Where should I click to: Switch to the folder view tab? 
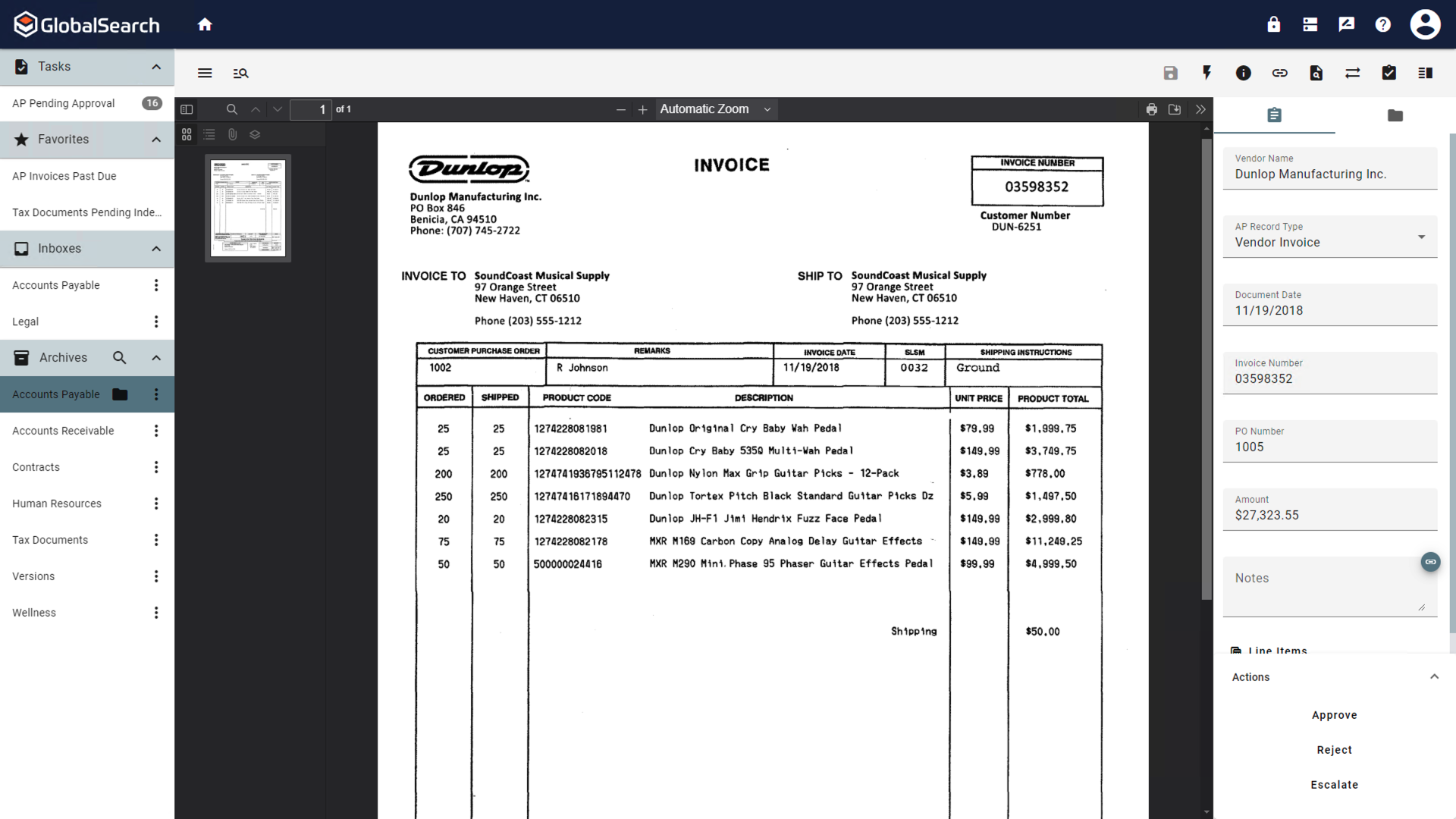point(1395,115)
